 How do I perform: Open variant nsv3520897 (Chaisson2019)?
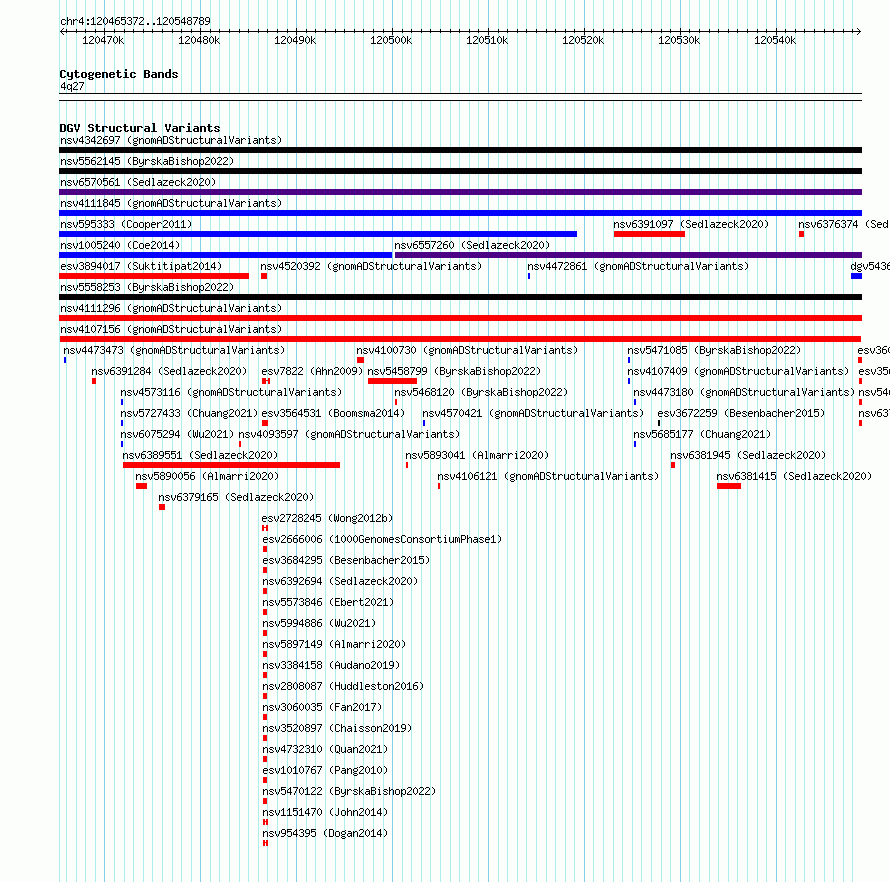point(337,728)
